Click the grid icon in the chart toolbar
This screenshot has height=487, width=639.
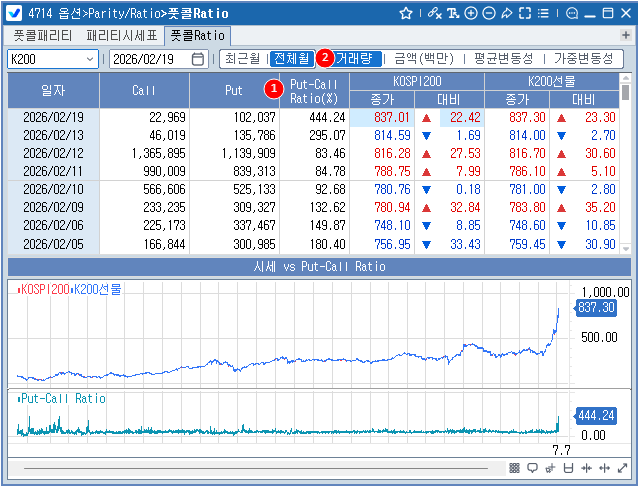pyautogui.click(x=514, y=468)
